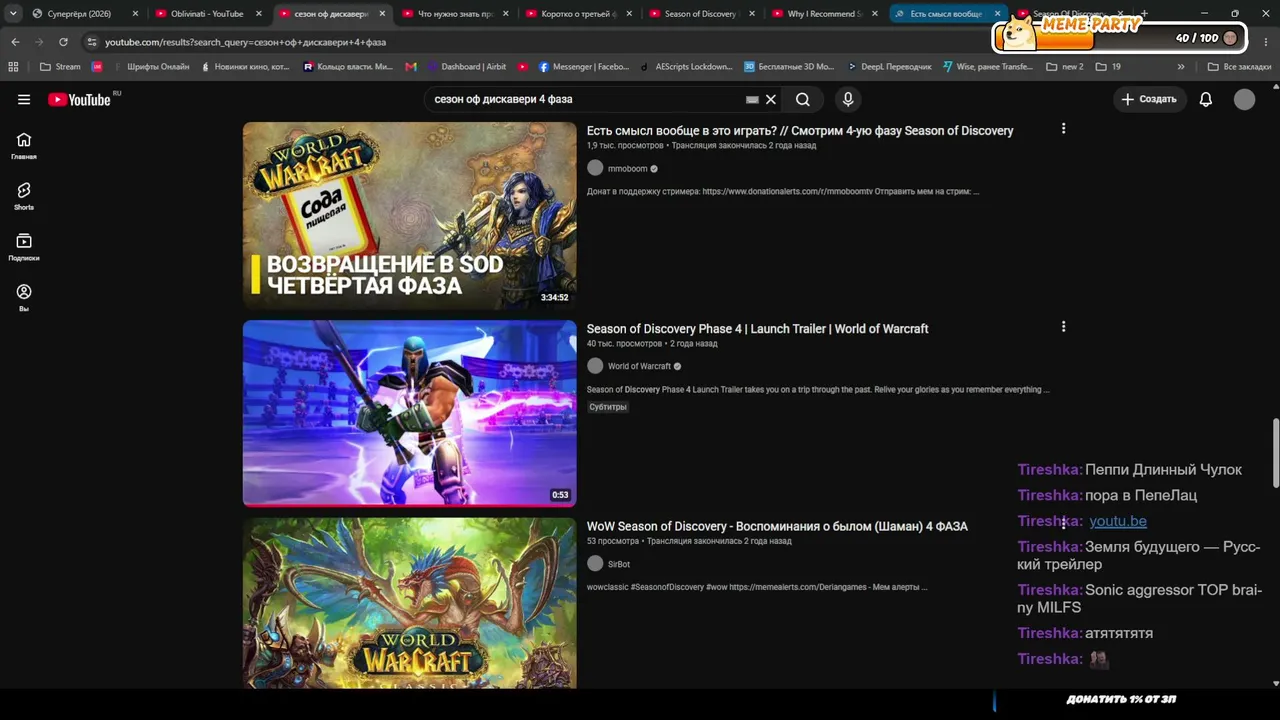Screen dimensions: 1280x720
Task: Open the Вы profile section in sidebar
Action: pyautogui.click(x=24, y=297)
